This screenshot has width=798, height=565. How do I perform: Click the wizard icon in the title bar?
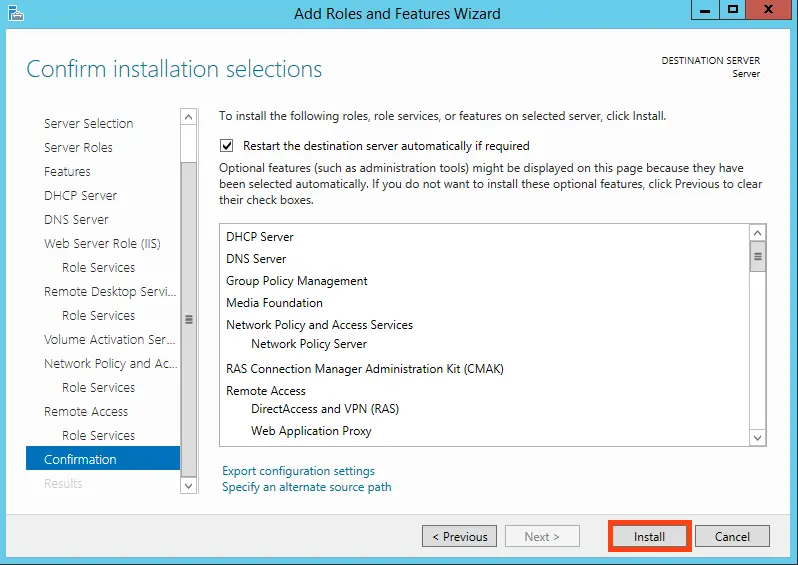tap(15, 13)
